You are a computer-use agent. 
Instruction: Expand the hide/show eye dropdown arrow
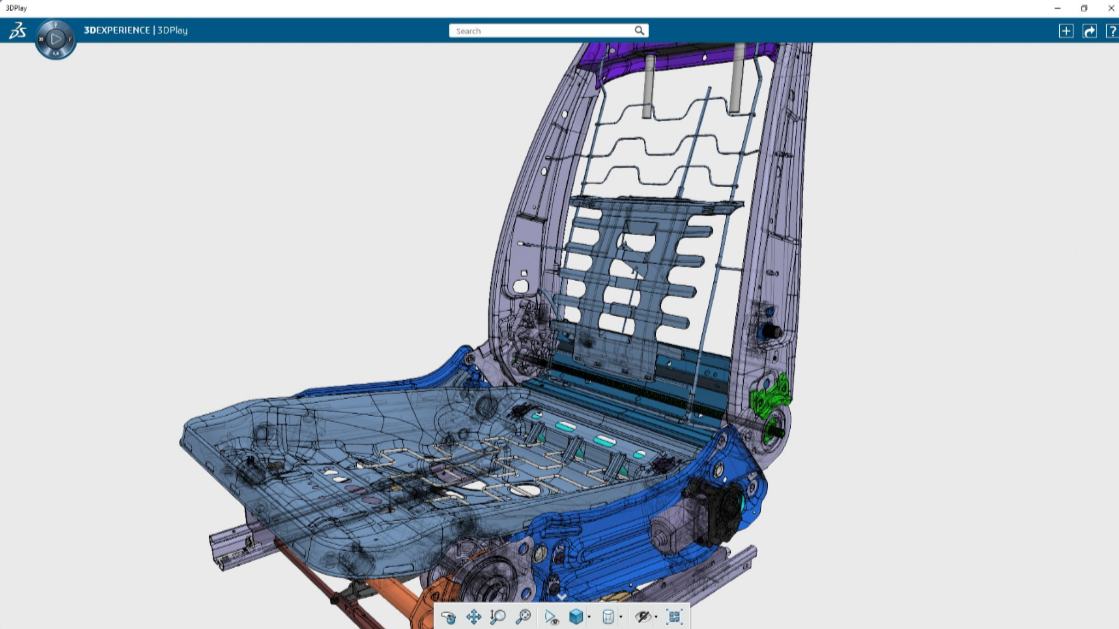pyautogui.click(x=656, y=618)
